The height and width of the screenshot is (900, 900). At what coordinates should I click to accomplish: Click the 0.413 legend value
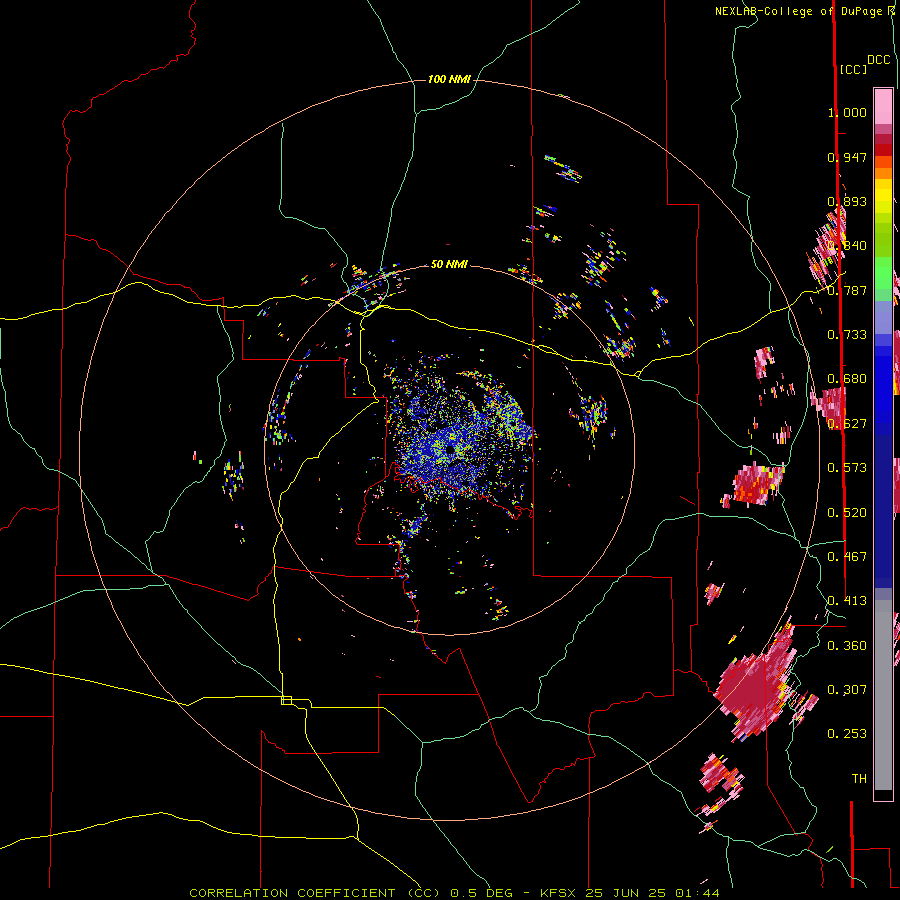coord(847,601)
